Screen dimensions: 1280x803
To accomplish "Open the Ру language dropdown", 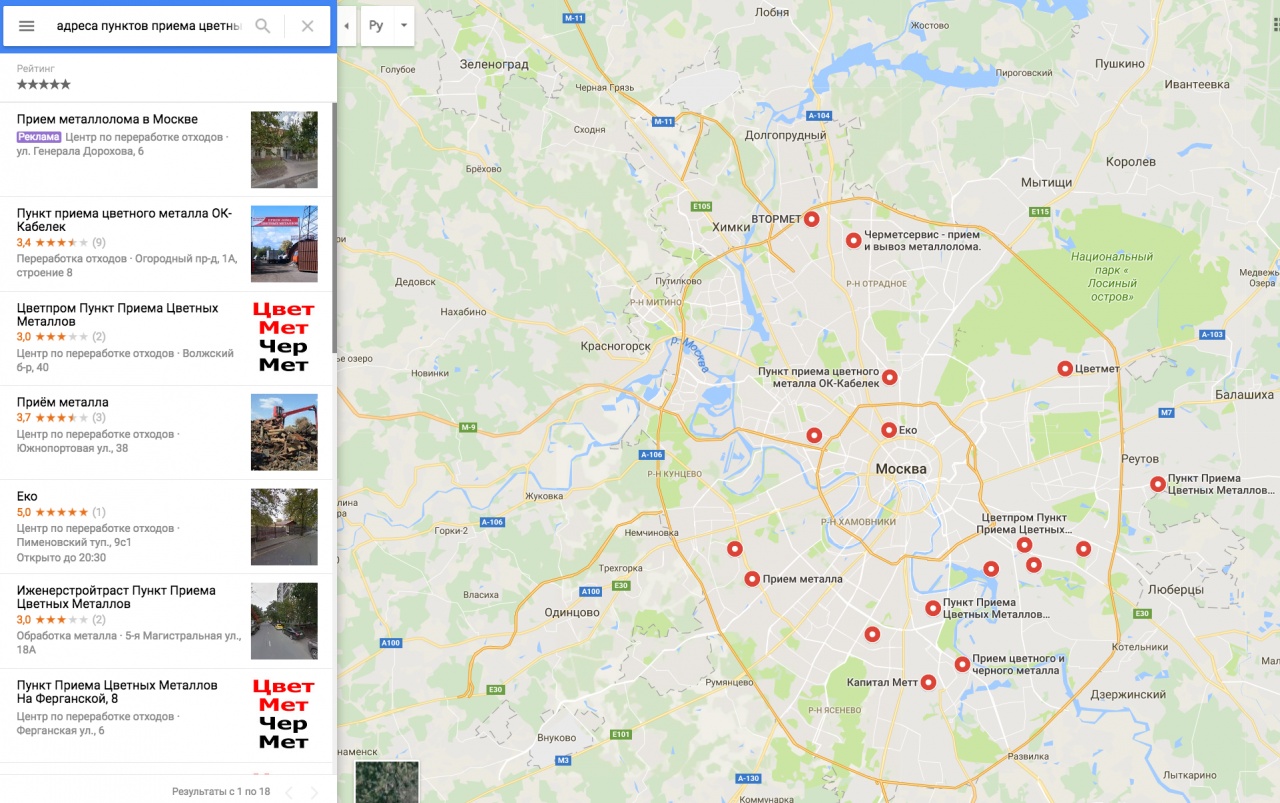I will click(x=388, y=26).
